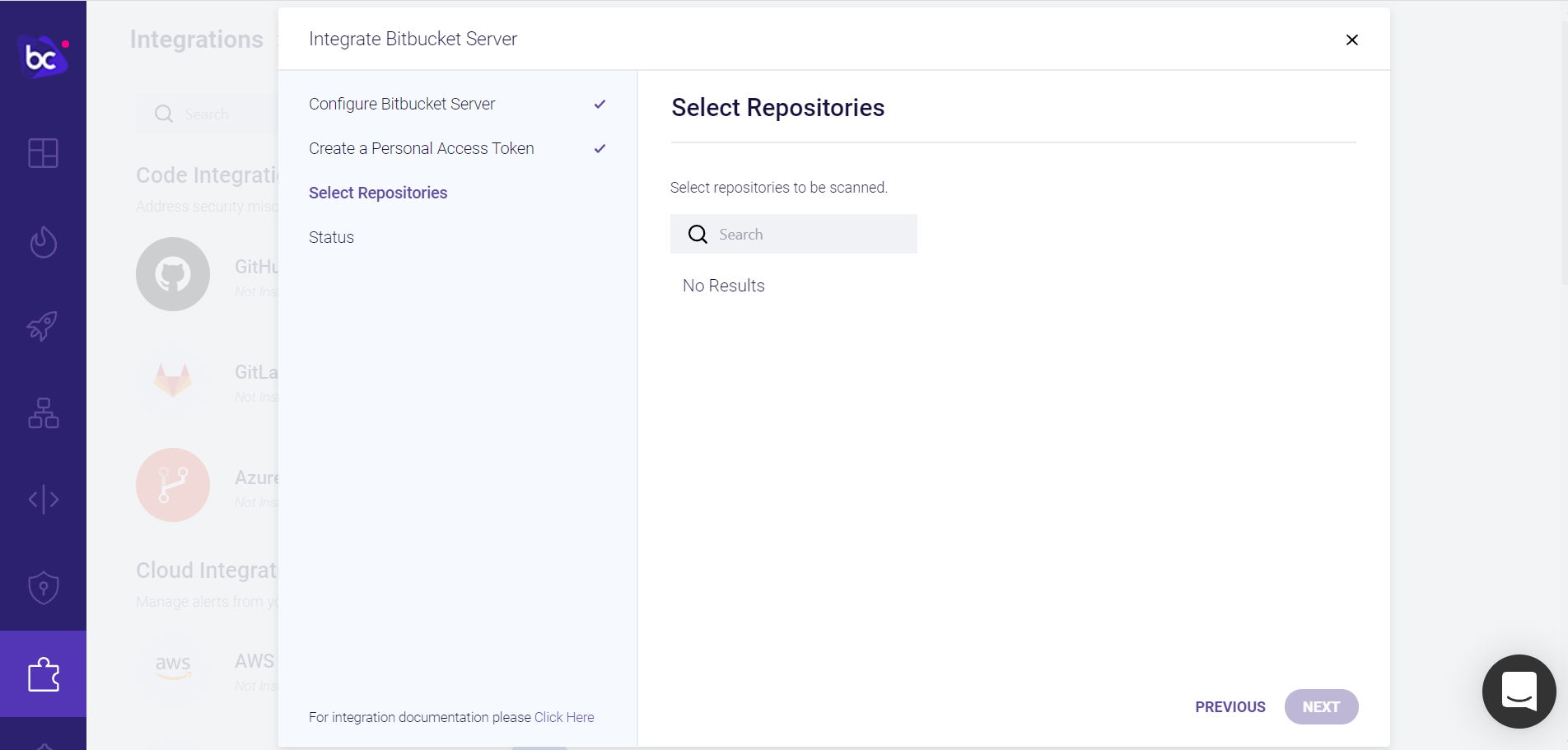Viewport: 1568px width, 750px height.
Task: Open the Click Here documentation link
Action: point(564,717)
